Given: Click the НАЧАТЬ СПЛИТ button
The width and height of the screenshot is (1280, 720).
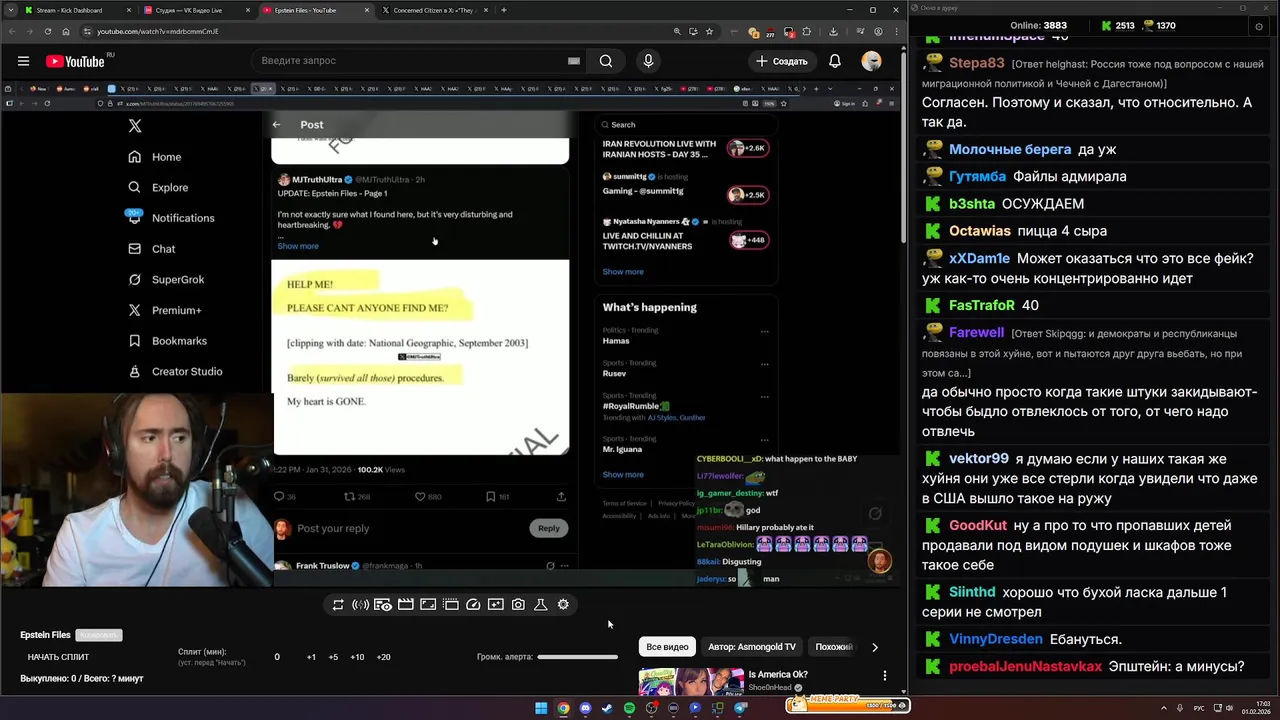Looking at the screenshot, I should point(58,657).
